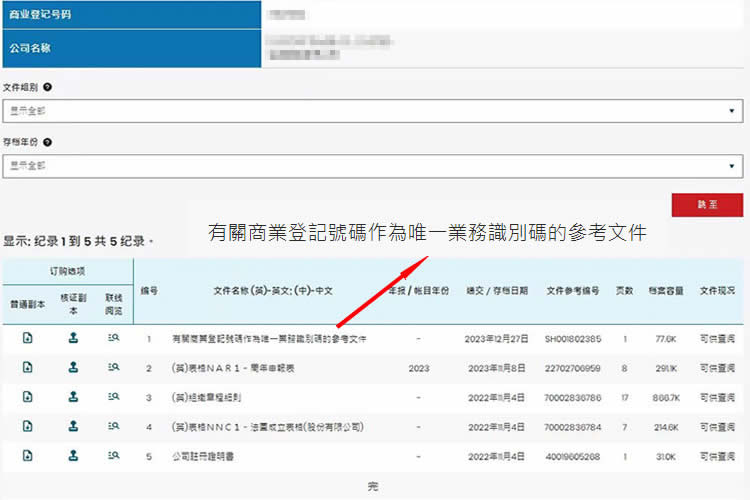Click the 遞交 / 存檔日期 column header
Image resolution: width=750 pixels, height=500 pixels.
coord(497,291)
